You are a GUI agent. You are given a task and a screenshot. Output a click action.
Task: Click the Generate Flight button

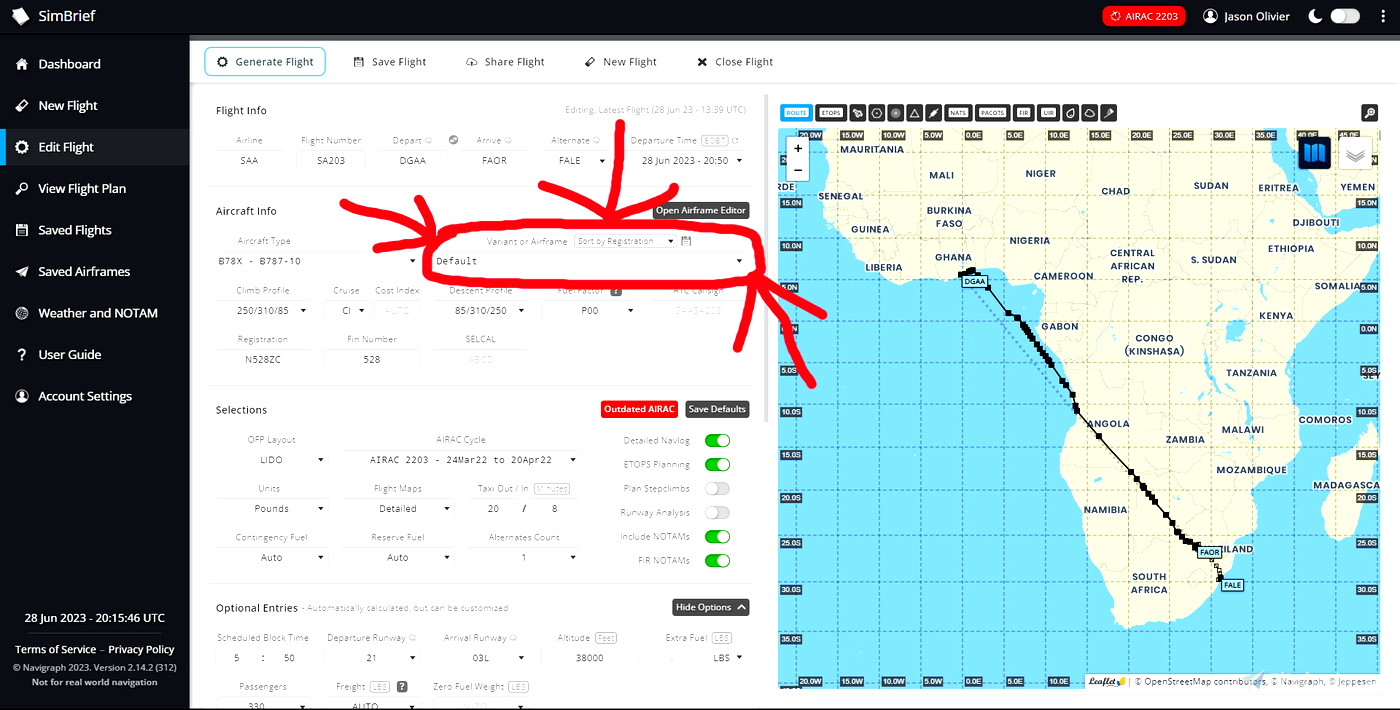[265, 62]
